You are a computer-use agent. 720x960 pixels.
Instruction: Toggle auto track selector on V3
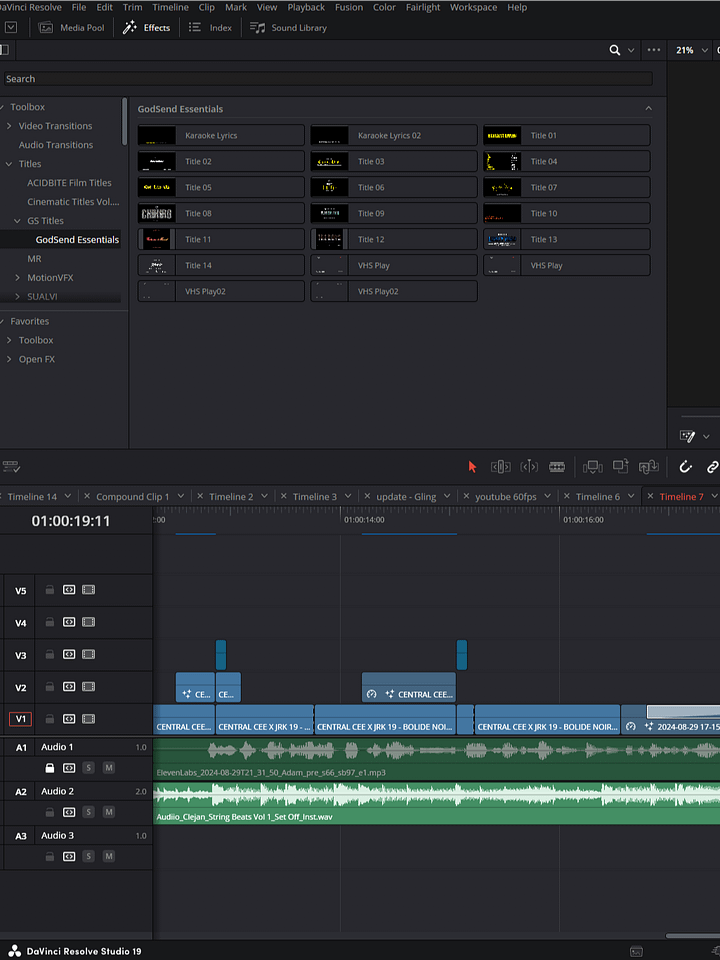(69, 654)
